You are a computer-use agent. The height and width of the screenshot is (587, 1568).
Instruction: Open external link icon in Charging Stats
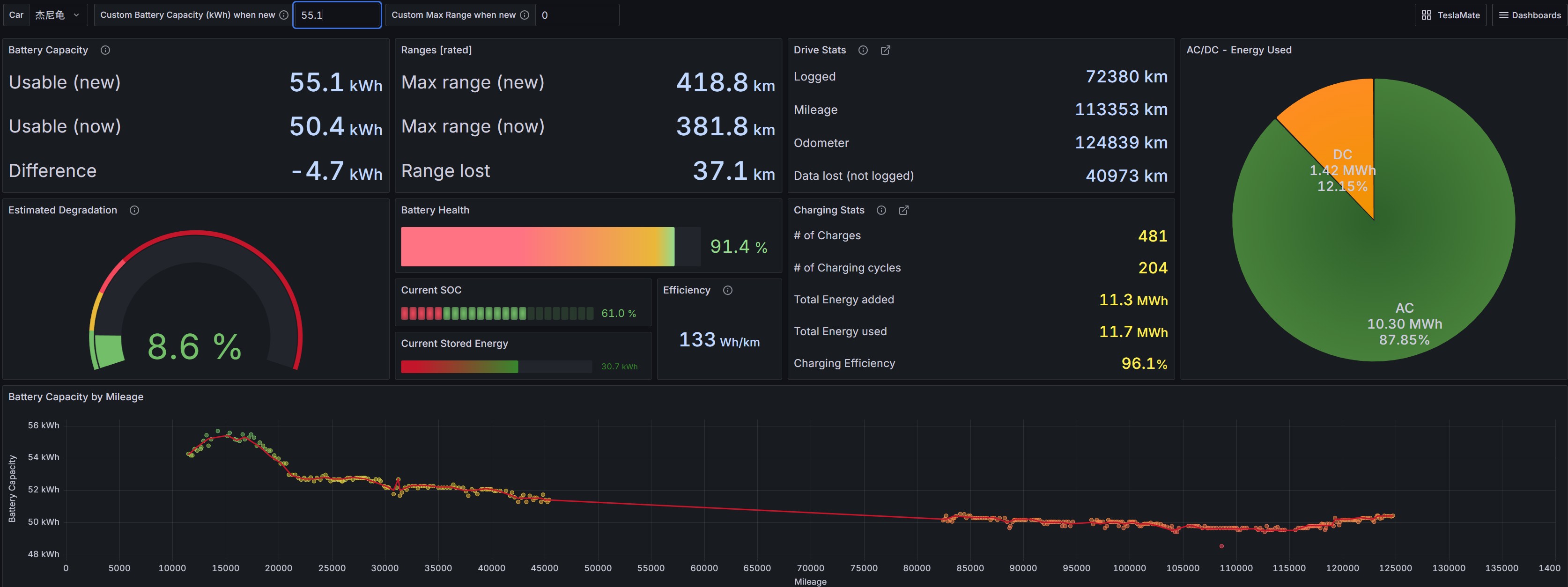pos(904,210)
